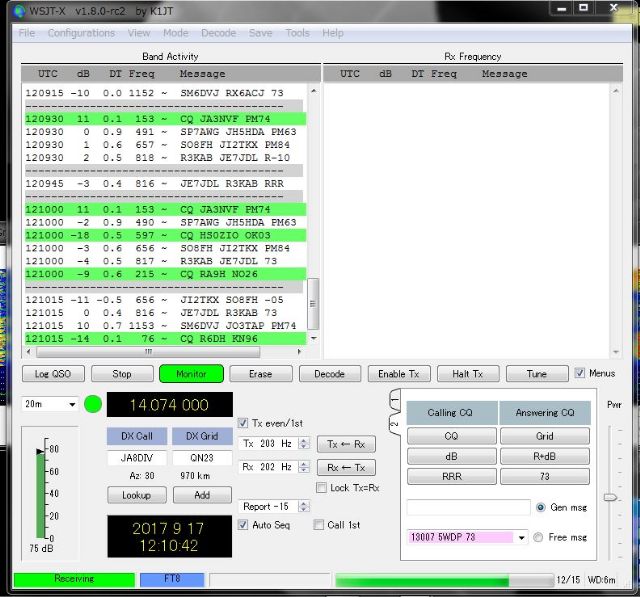The width and height of the screenshot is (640, 597).
Task: Click the green band status indicator circle
Action: click(93, 405)
